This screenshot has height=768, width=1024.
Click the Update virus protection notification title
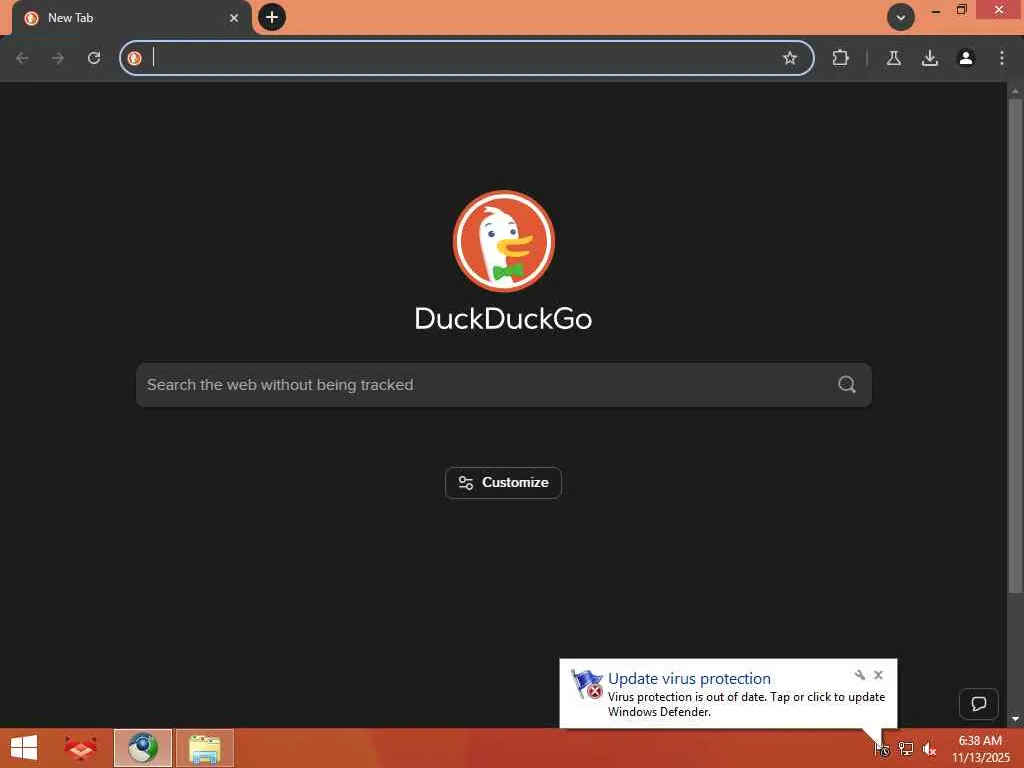[x=689, y=679]
